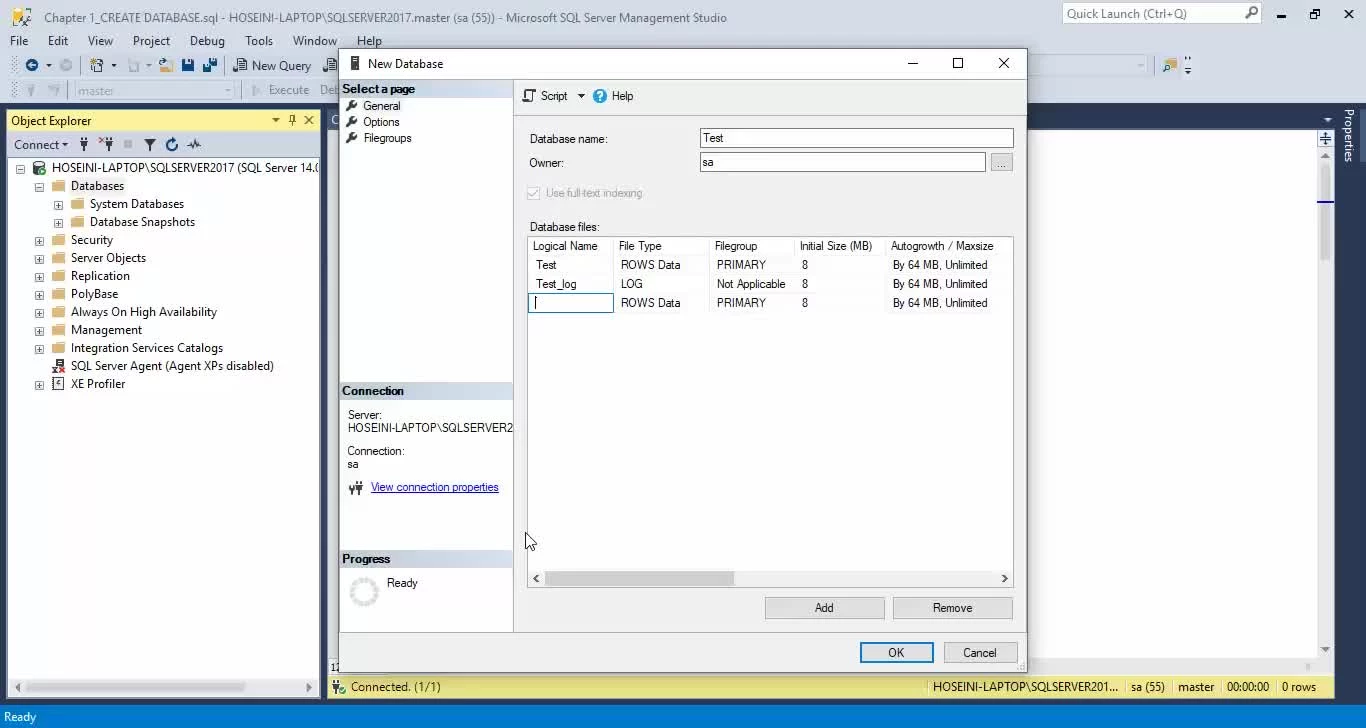Expand the Replication folder
The width and height of the screenshot is (1366, 728).
[39, 276]
